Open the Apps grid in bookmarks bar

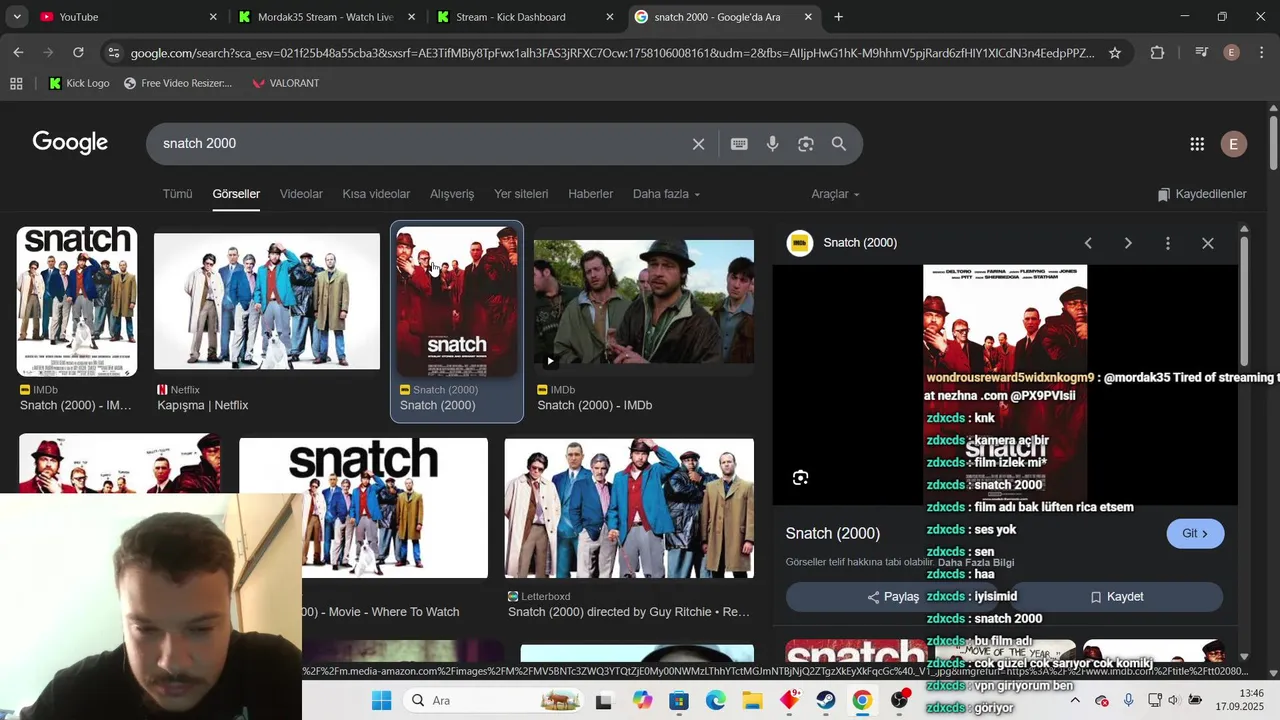[x=16, y=83]
